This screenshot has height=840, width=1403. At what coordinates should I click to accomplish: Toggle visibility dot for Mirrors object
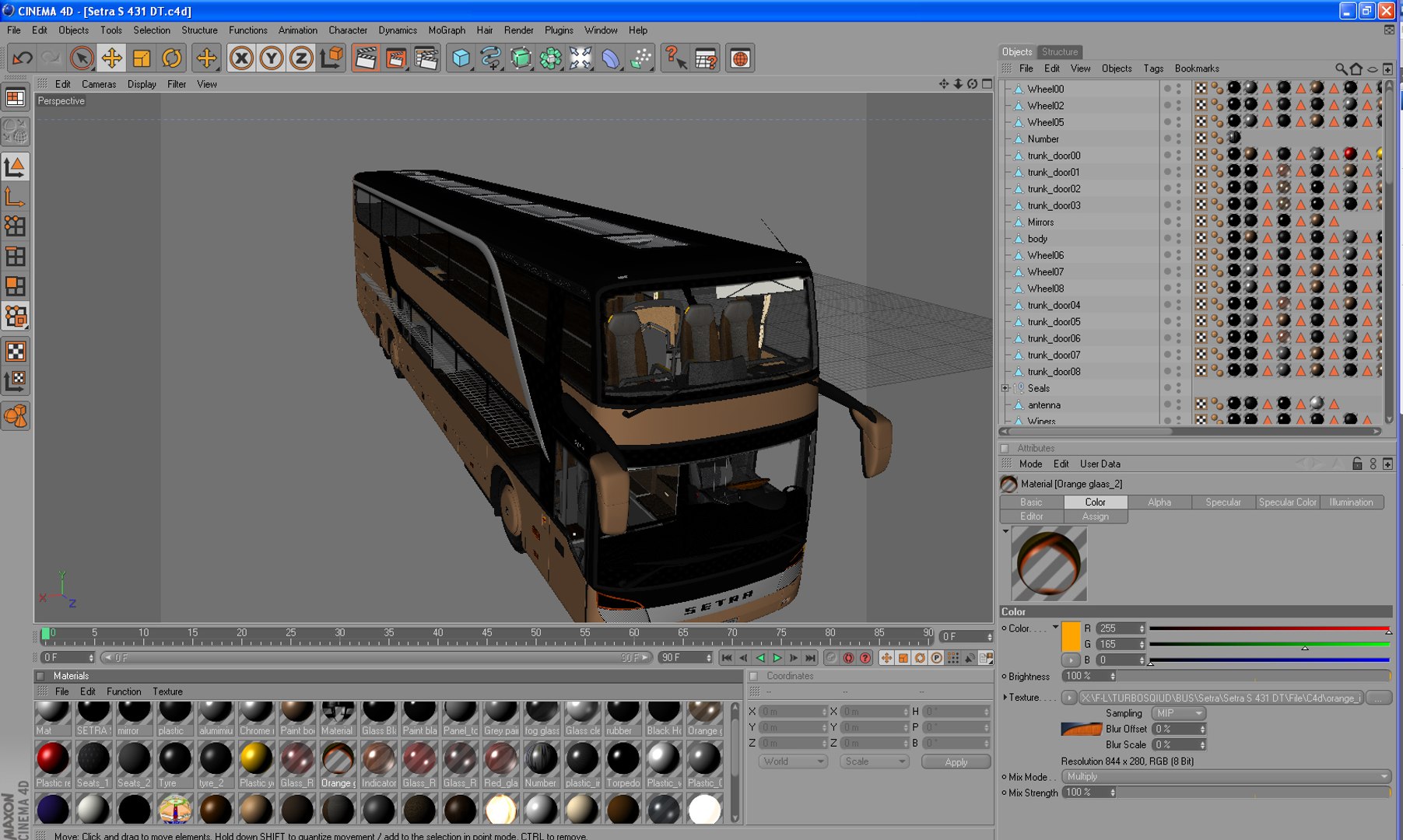(x=1167, y=222)
